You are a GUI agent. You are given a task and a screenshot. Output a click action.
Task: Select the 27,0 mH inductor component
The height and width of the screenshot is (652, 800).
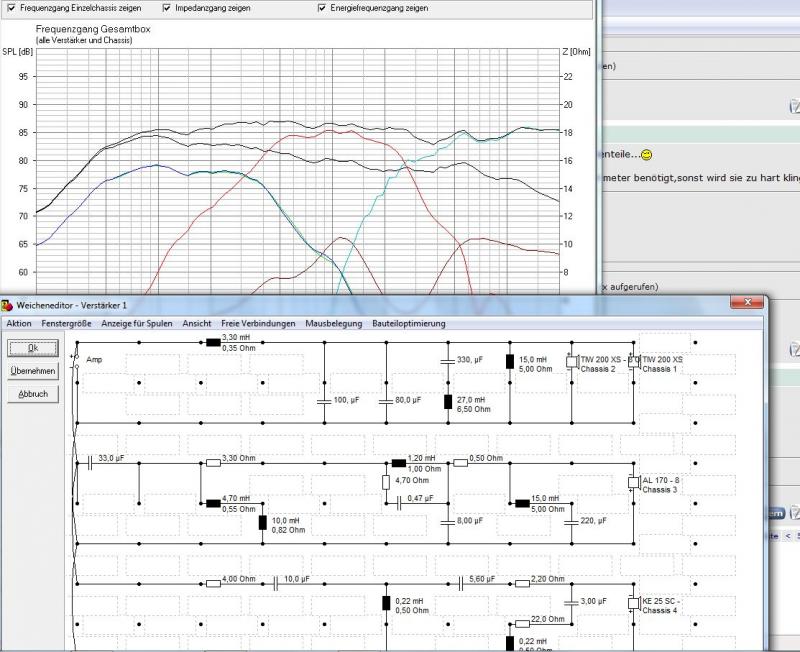click(x=448, y=402)
